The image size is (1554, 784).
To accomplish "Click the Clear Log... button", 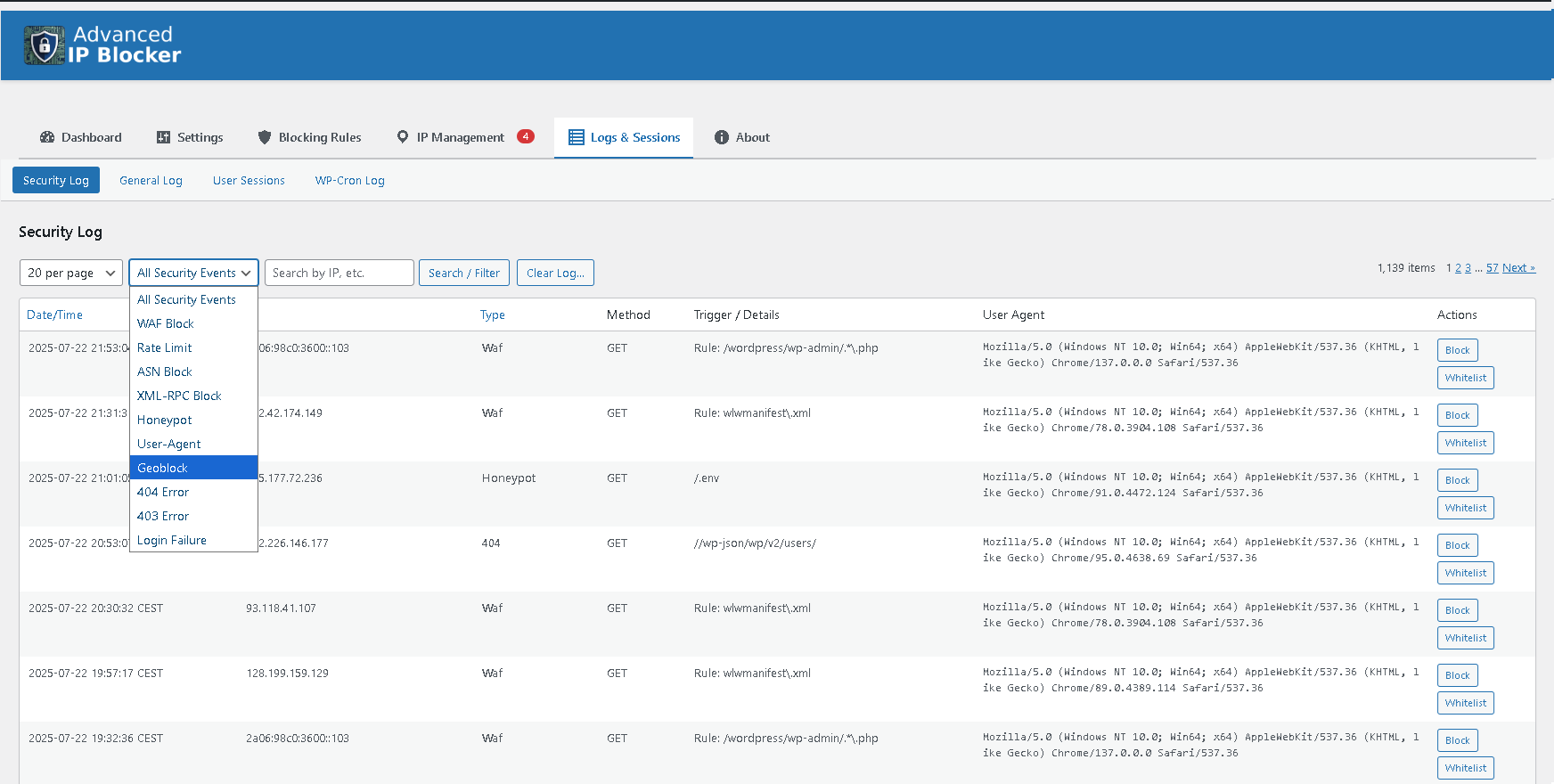I will [x=555, y=273].
